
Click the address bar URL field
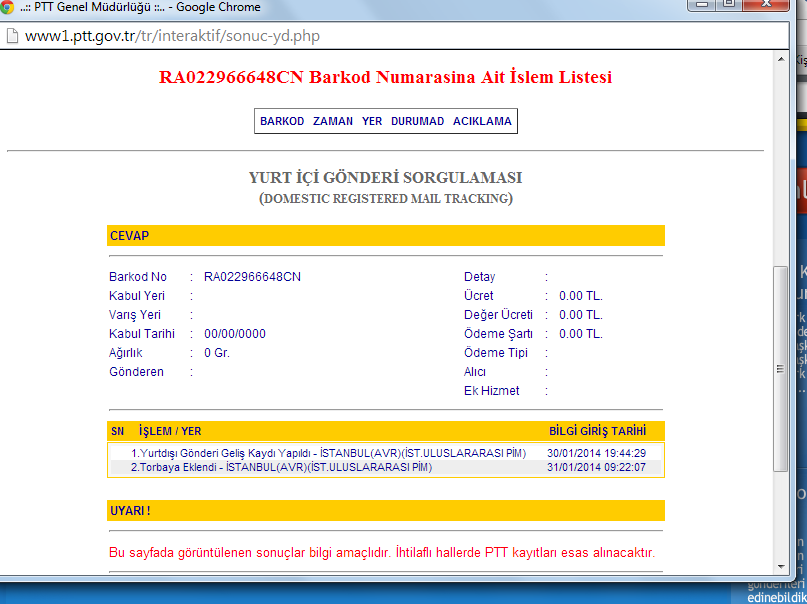(396, 36)
